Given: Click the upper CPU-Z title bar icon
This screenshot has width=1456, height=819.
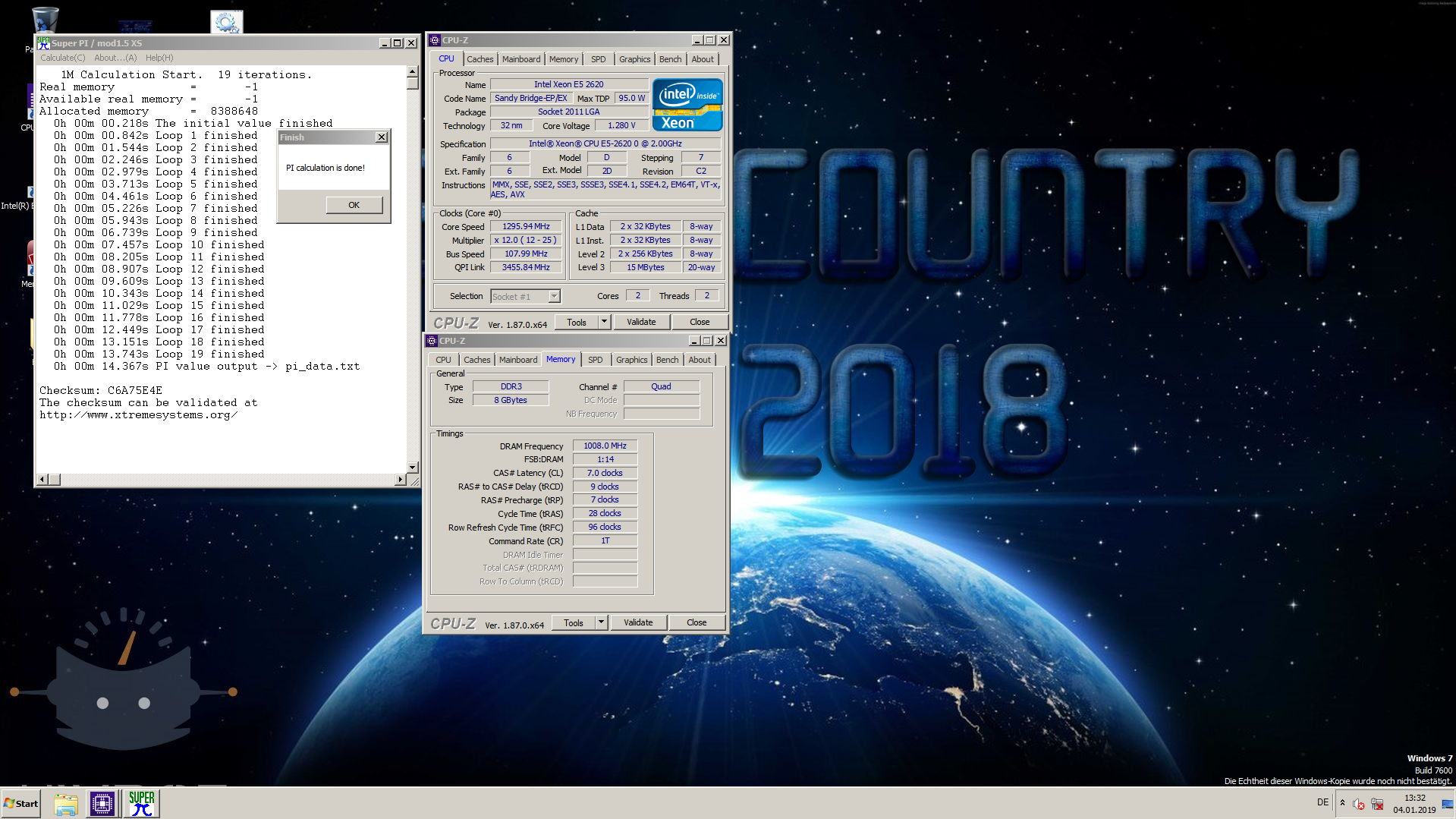Looking at the screenshot, I should [435, 40].
